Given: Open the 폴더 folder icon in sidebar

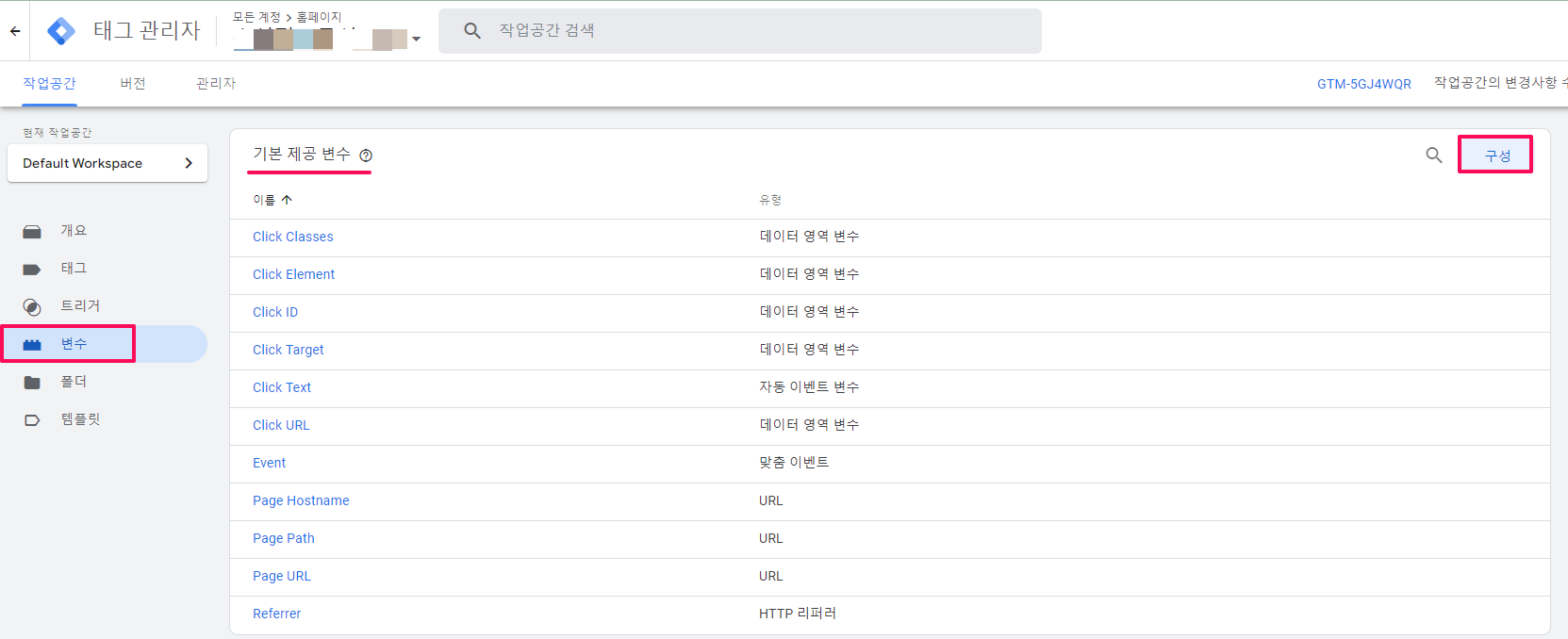Looking at the screenshot, I should [32, 382].
